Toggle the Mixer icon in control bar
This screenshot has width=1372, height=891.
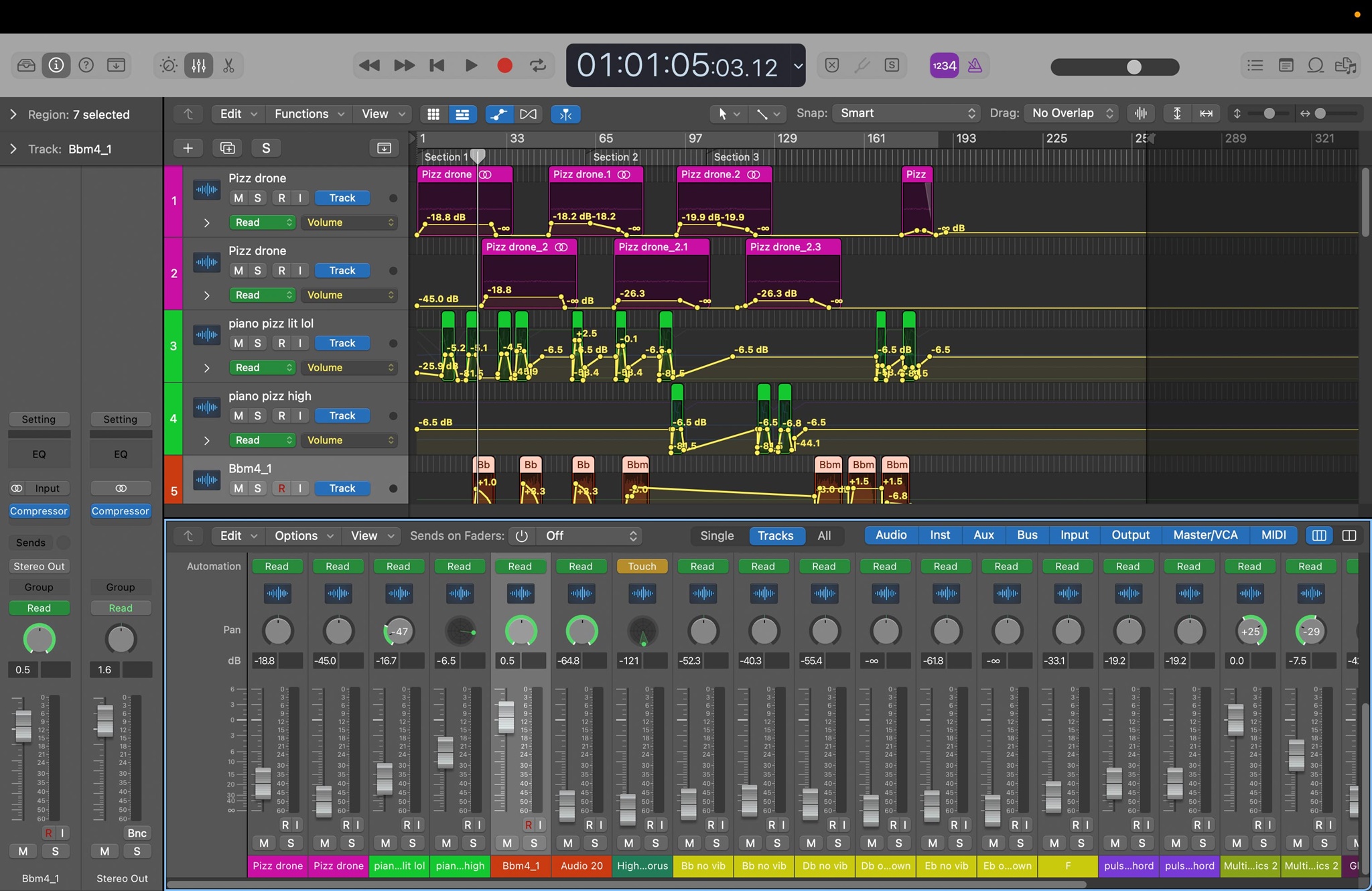pyautogui.click(x=199, y=65)
